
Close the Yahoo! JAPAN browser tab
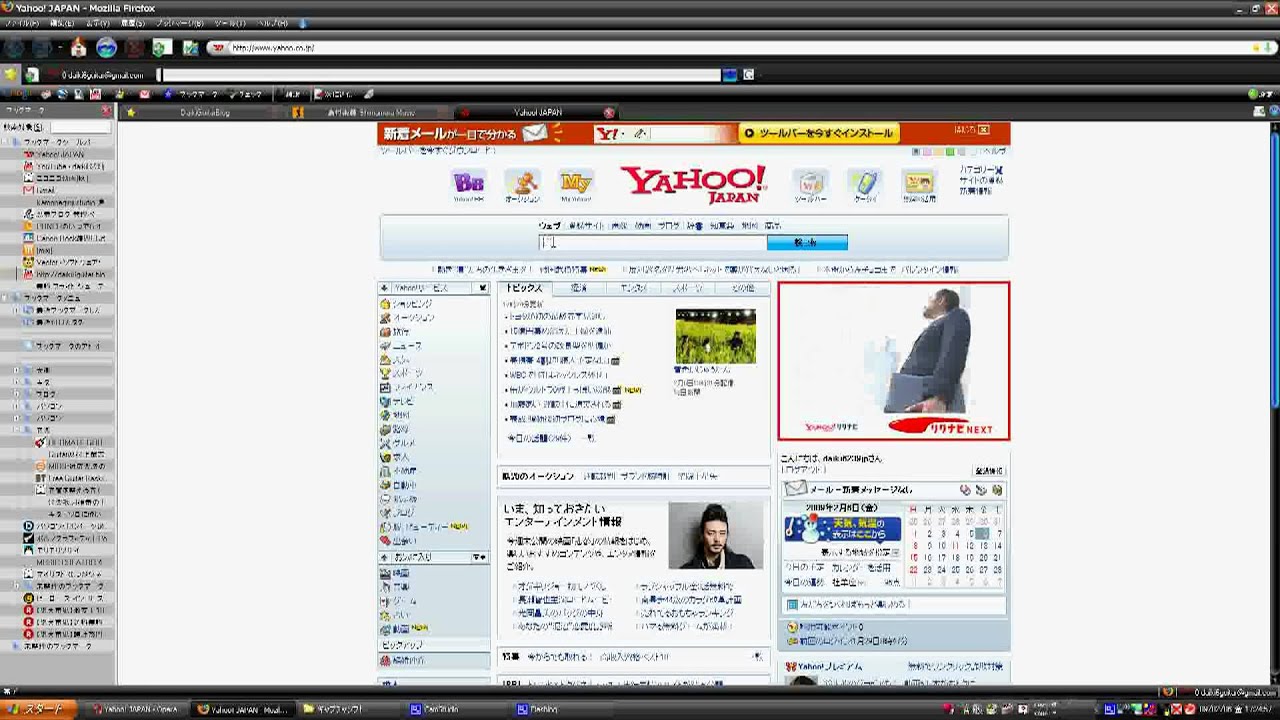pos(609,113)
